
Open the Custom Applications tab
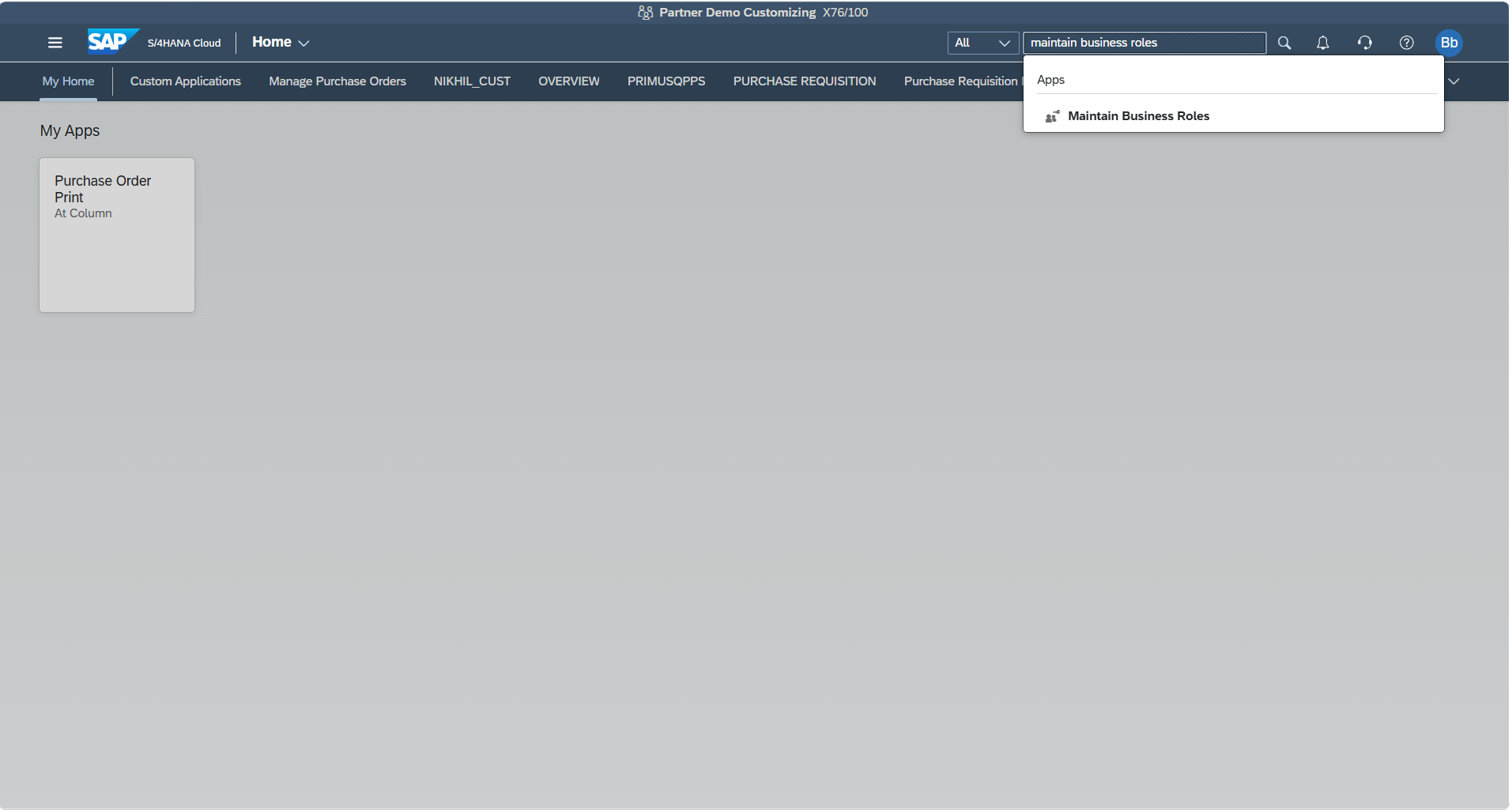(x=186, y=81)
